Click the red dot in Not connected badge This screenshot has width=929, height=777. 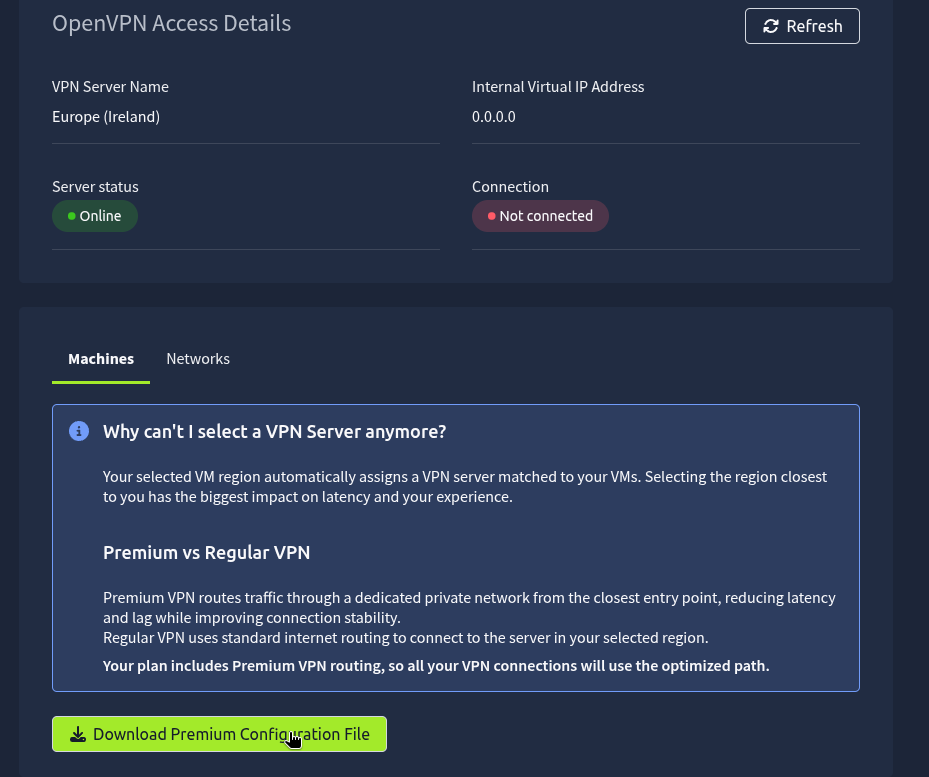click(491, 216)
